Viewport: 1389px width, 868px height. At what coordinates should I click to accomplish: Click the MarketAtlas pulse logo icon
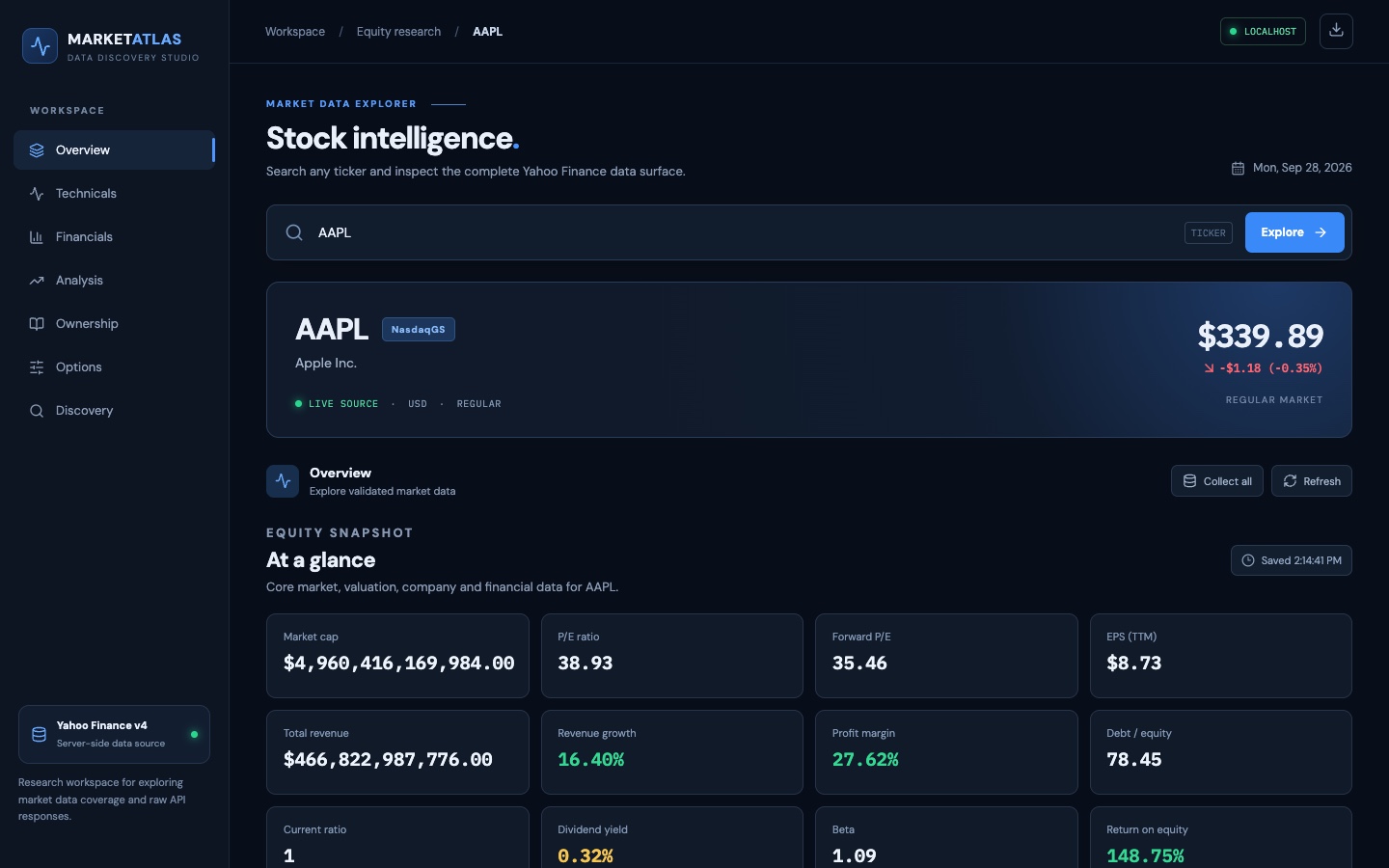[x=41, y=45]
